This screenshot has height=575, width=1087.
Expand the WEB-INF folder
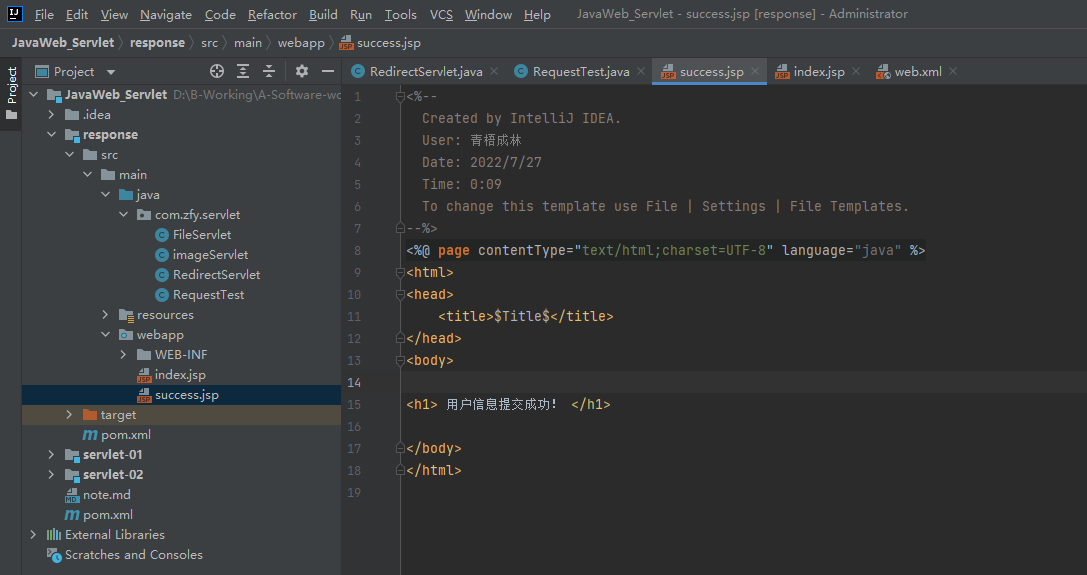[123, 355]
